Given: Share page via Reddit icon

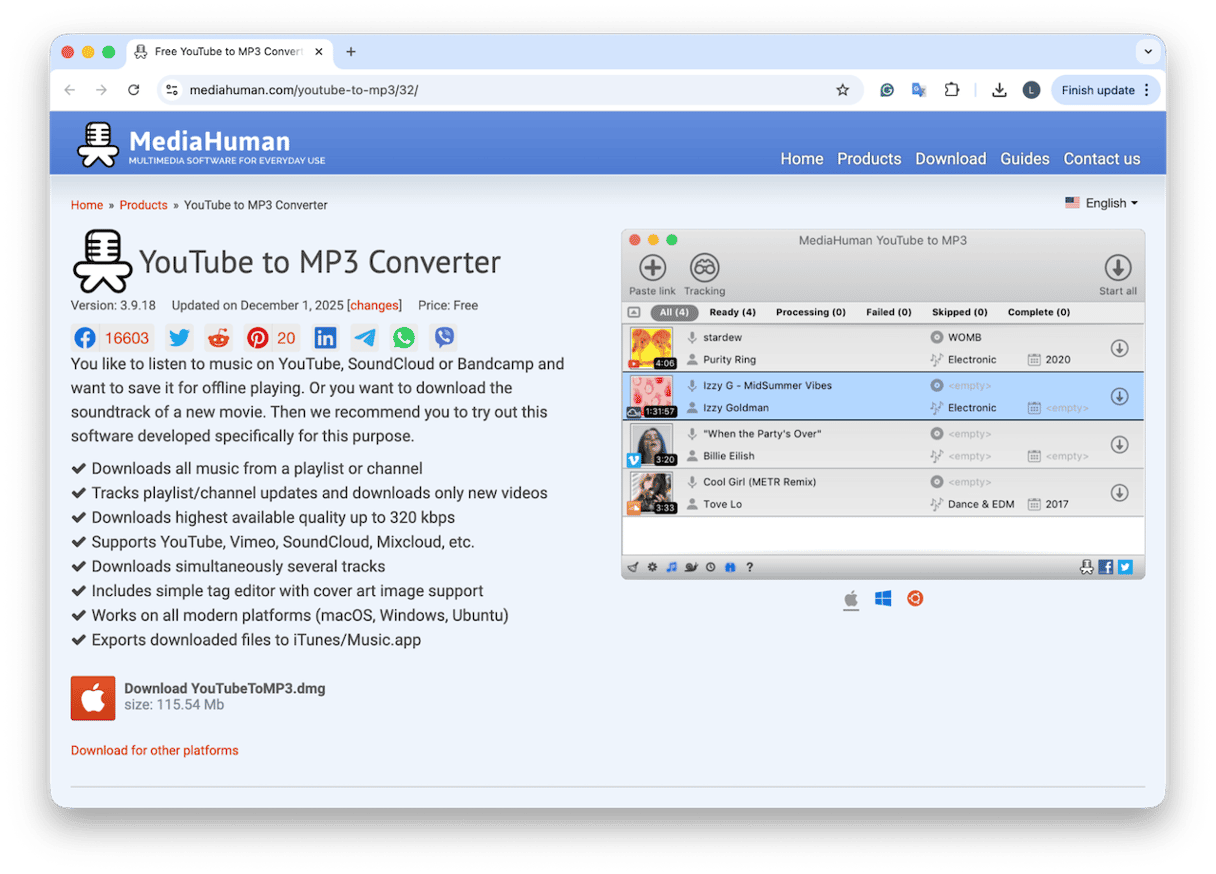Looking at the screenshot, I should [217, 338].
